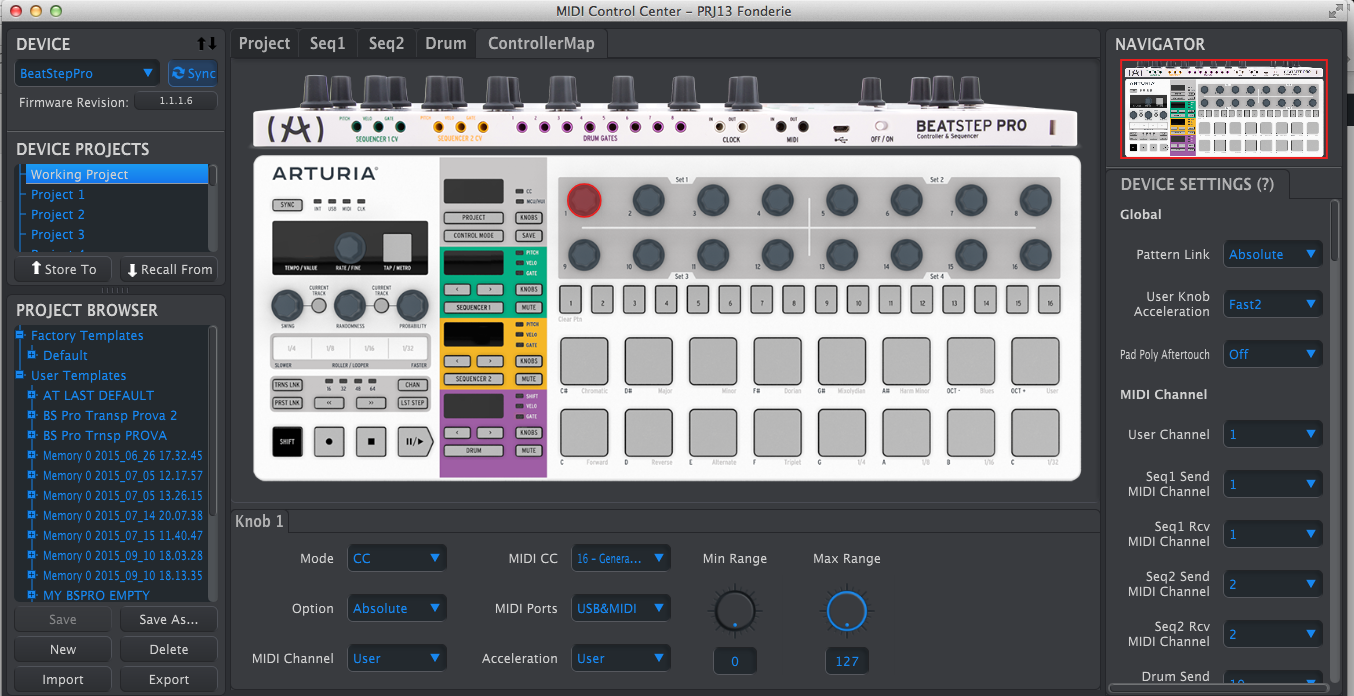Click the Swing knob
1354x696 pixels.
[x=286, y=306]
